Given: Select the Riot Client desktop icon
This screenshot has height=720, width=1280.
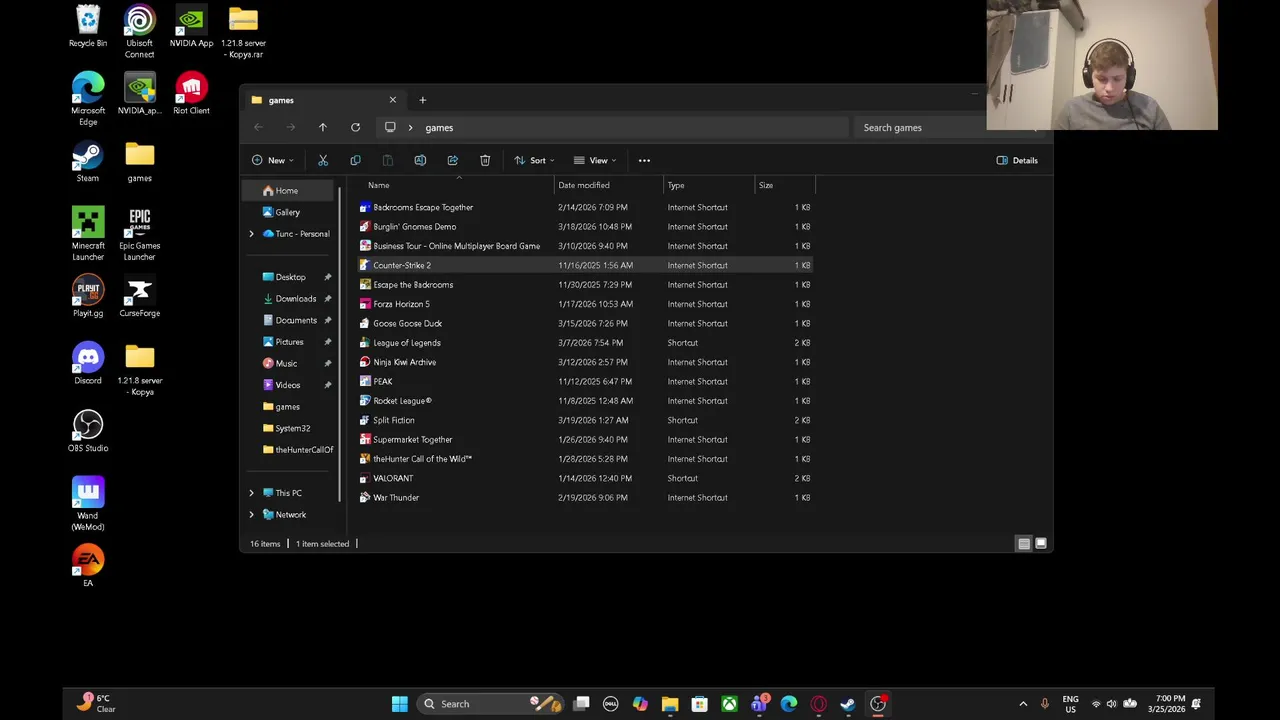Looking at the screenshot, I should (x=191, y=94).
